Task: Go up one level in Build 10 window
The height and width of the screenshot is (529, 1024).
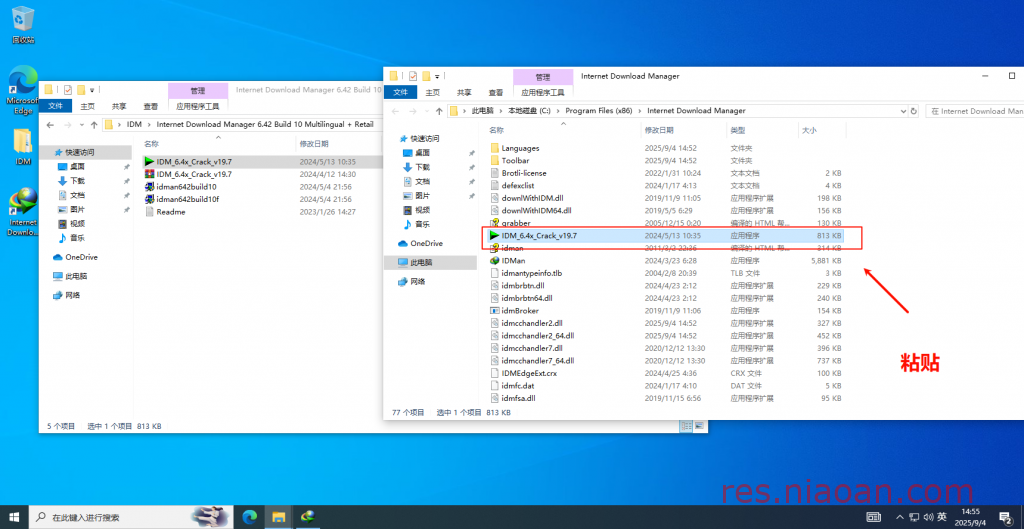Action: point(94,124)
